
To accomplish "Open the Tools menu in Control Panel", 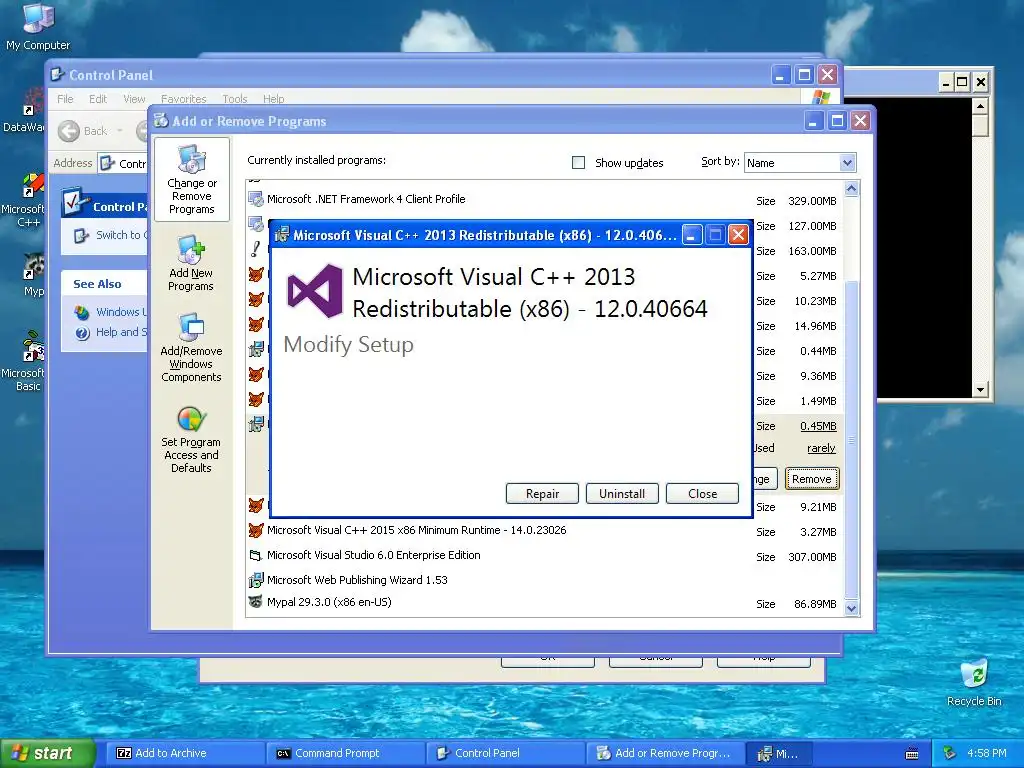I will pos(234,99).
